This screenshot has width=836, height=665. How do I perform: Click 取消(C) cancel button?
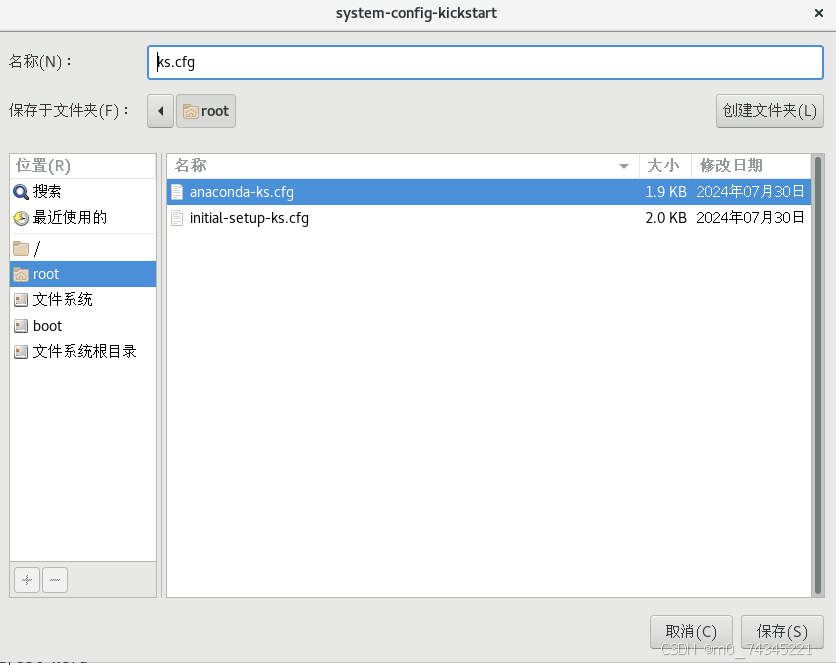click(x=691, y=632)
